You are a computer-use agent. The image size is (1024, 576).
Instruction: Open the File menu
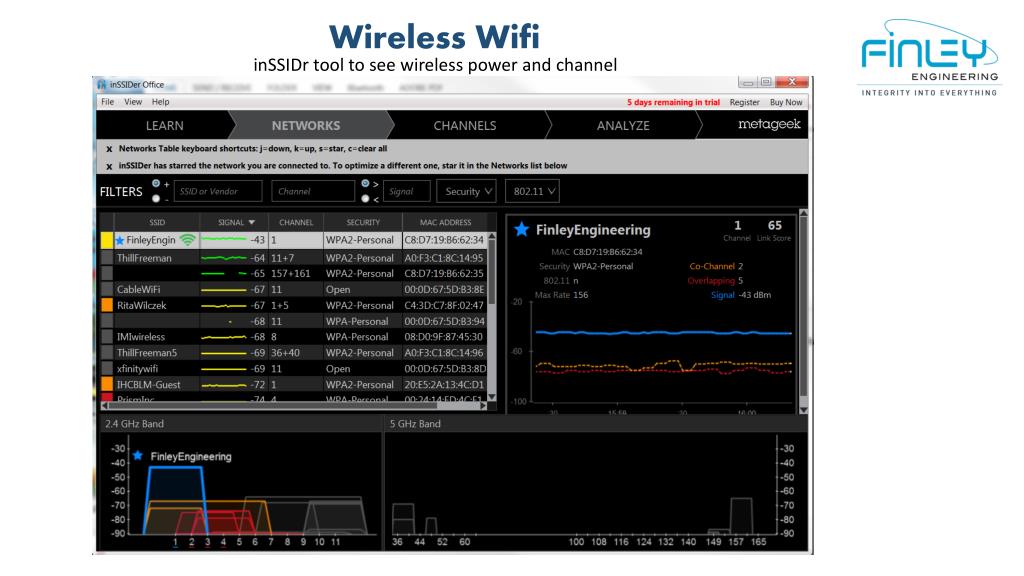pyautogui.click(x=108, y=102)
